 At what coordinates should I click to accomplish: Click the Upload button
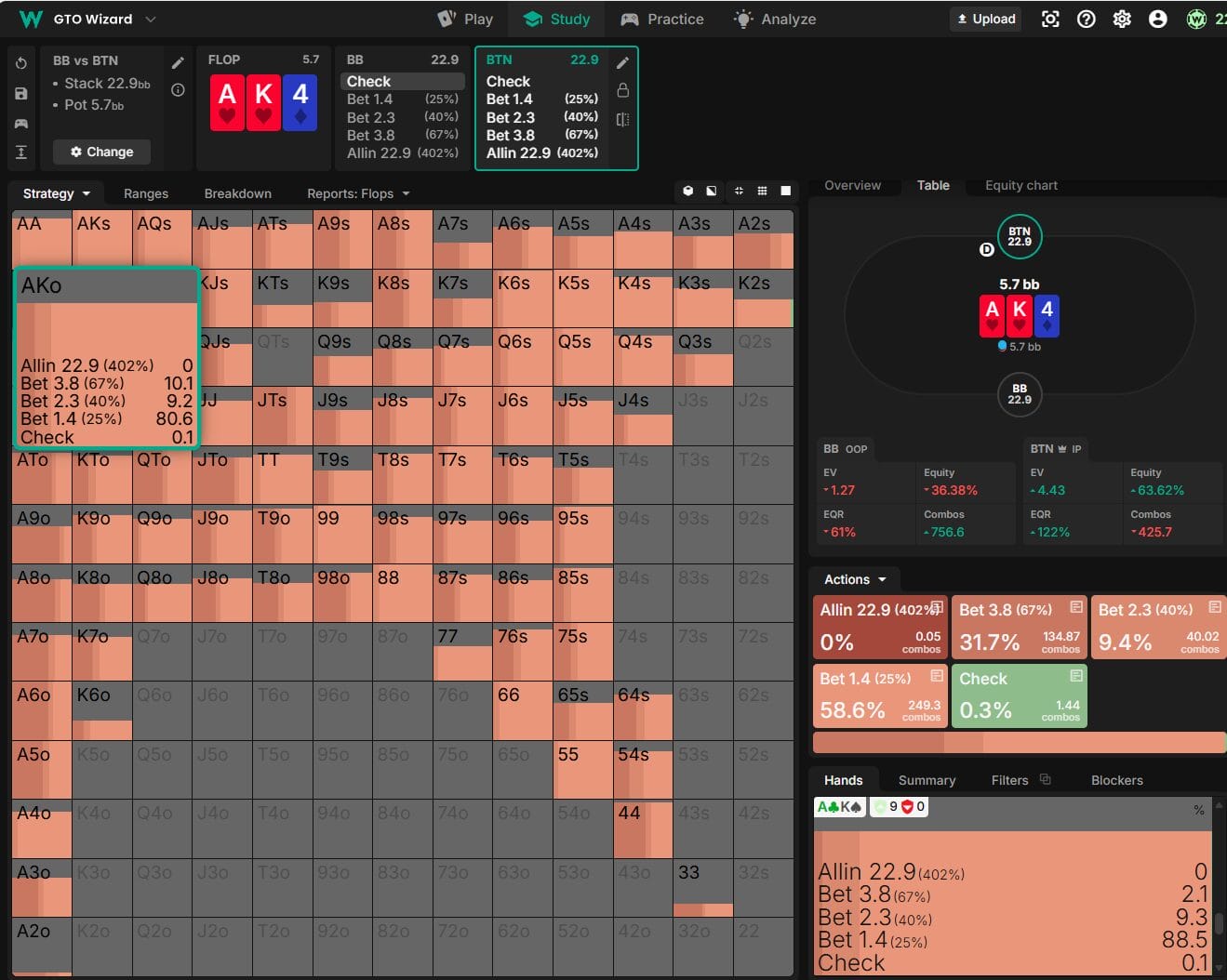click(x=986, y=19)
